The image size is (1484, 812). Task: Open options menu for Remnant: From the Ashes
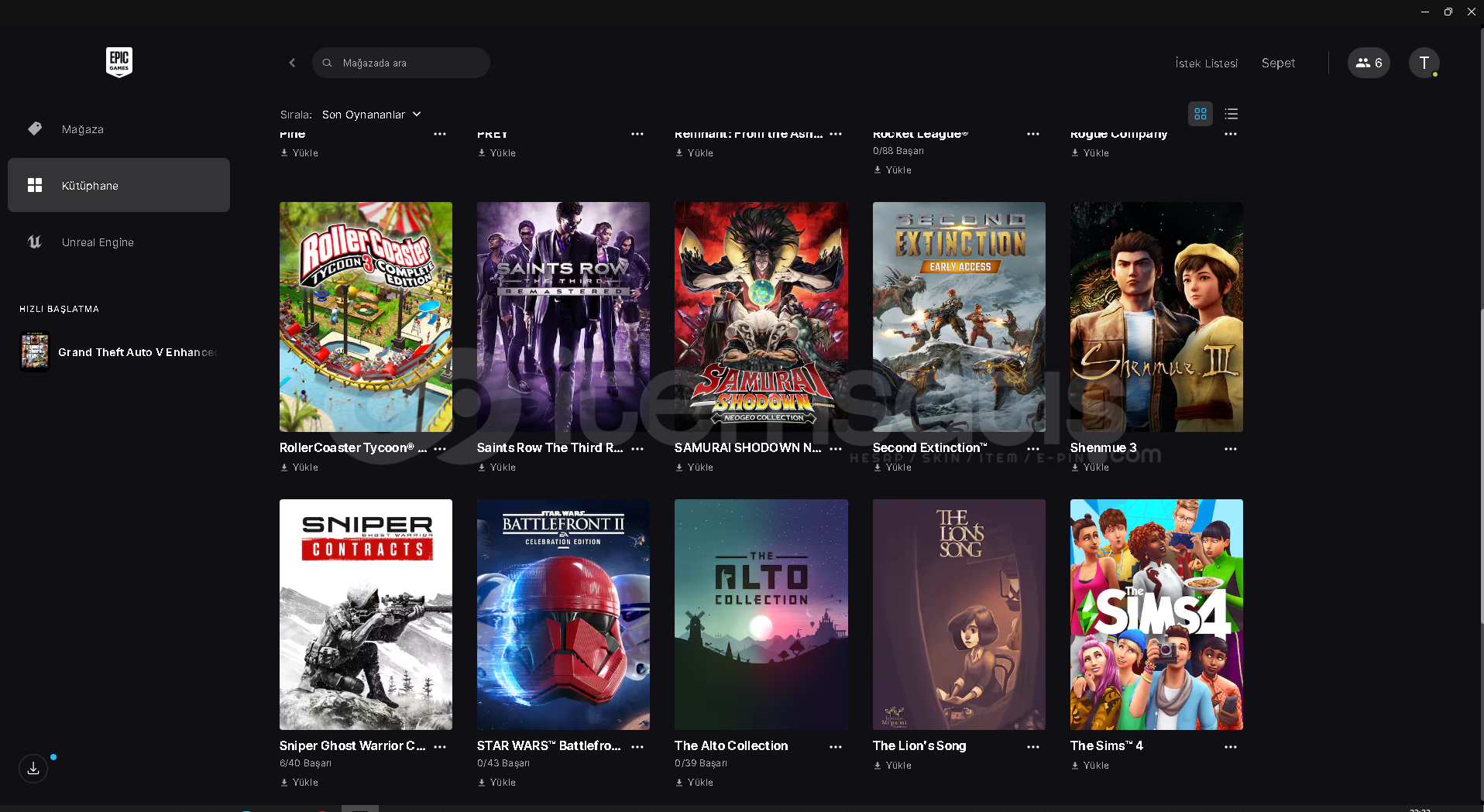pos(836,134)
